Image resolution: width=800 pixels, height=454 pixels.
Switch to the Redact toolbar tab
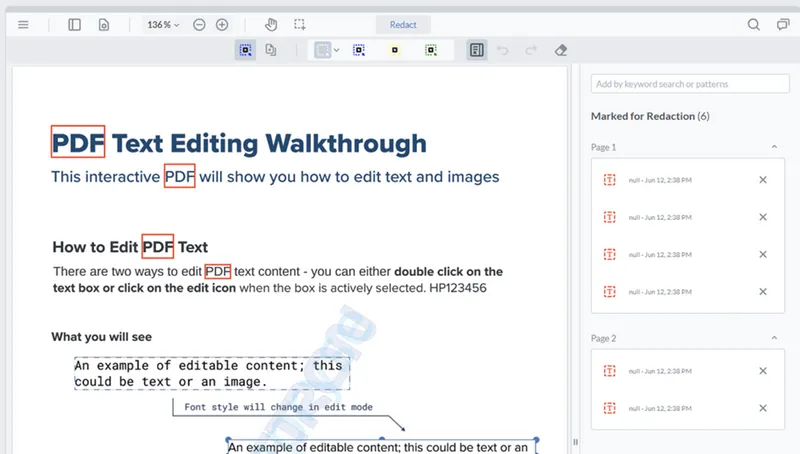point(403,24)
